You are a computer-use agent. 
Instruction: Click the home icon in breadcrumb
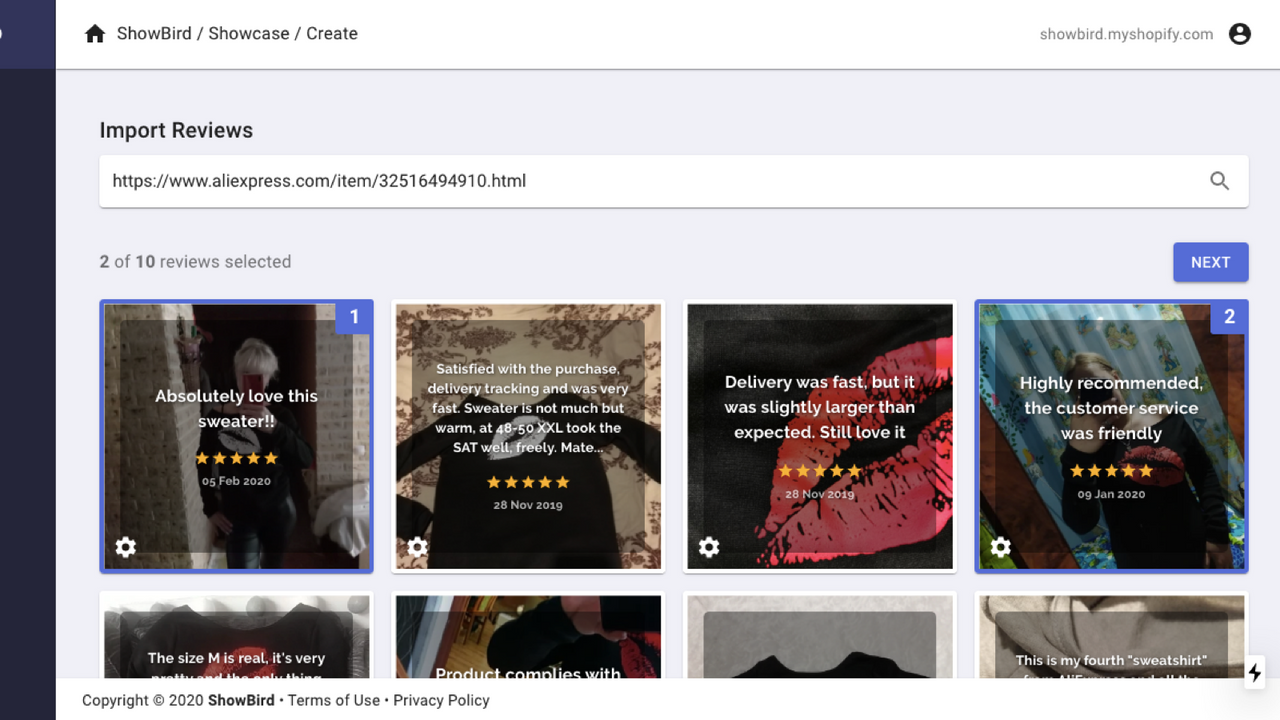(95, 34)
